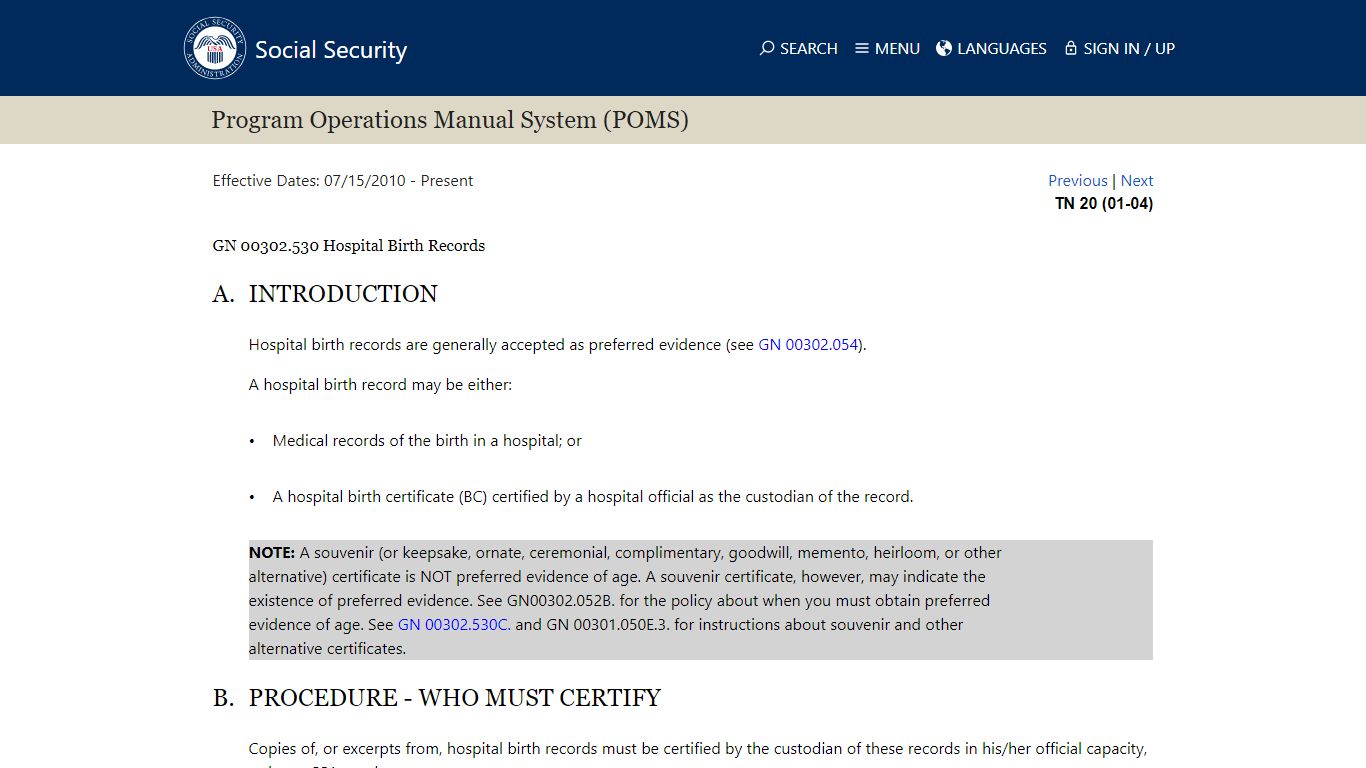Click the TN 20 (01-04) label
The image size is (1366, 768).
point(1104,204)
